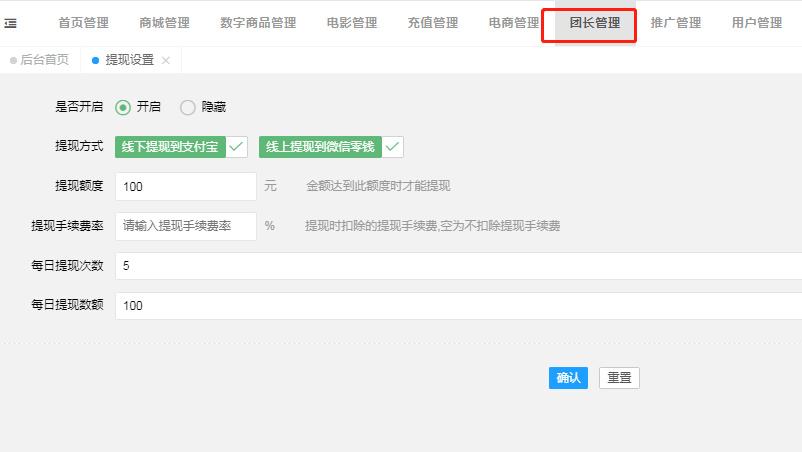Click the % unit text
The height and width of the screenshot is (452, 802).
point(270,226)
